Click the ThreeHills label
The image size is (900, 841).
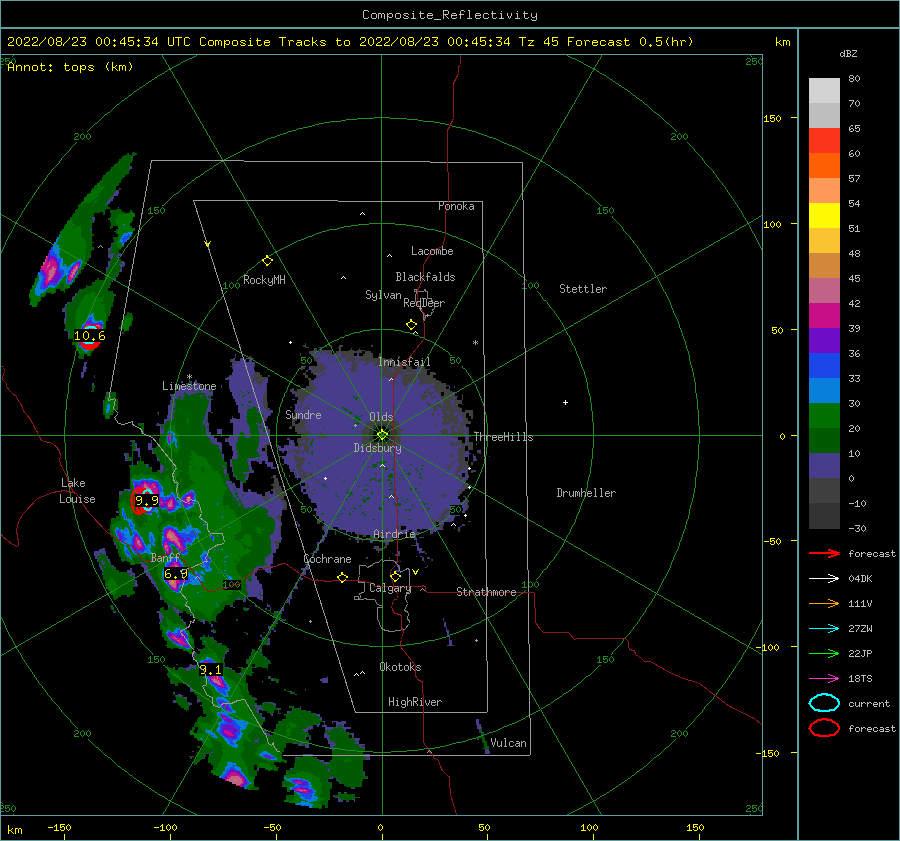coord(503,437)
